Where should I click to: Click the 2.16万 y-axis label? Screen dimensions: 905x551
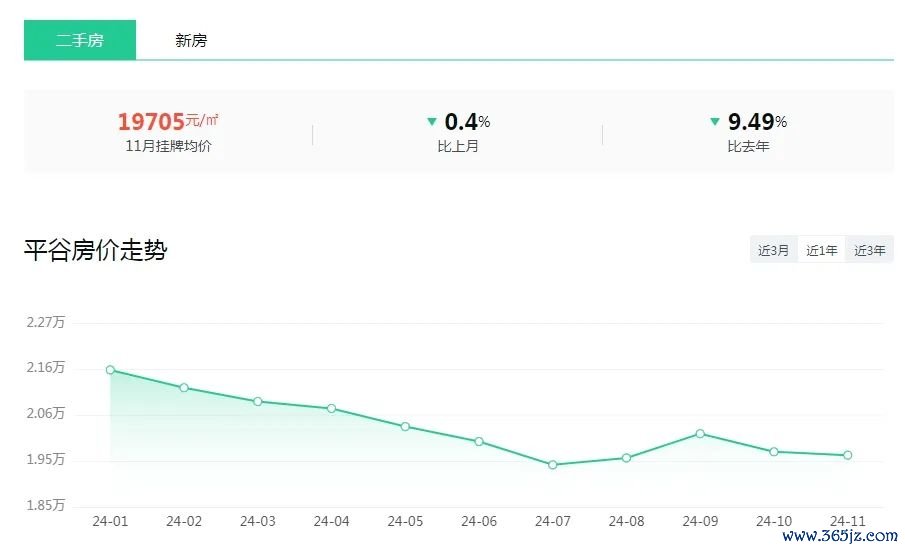pos(46,368)
